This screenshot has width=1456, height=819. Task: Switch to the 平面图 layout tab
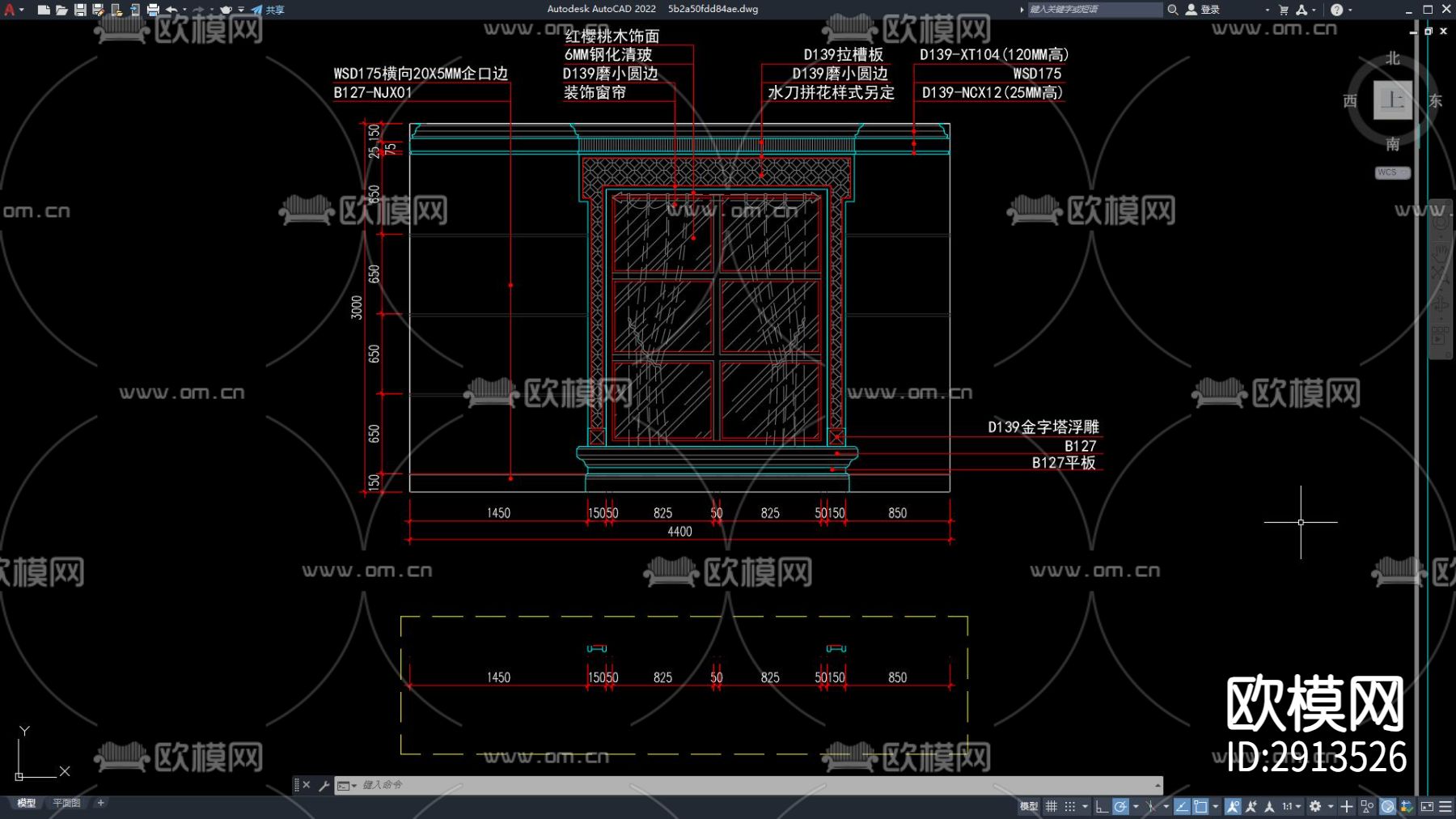coord(65,802)
